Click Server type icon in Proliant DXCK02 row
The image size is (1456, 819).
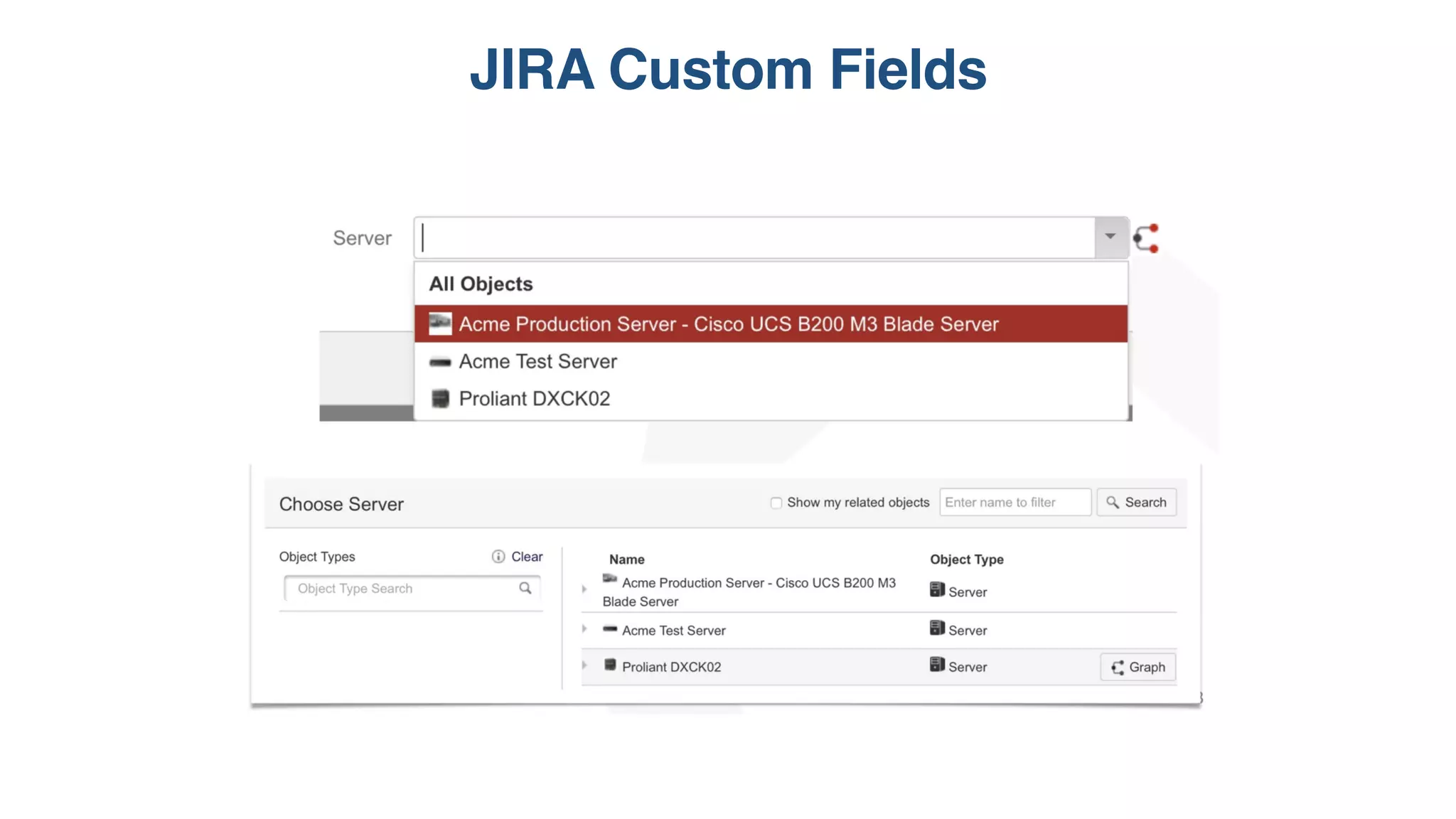point(937,664)
